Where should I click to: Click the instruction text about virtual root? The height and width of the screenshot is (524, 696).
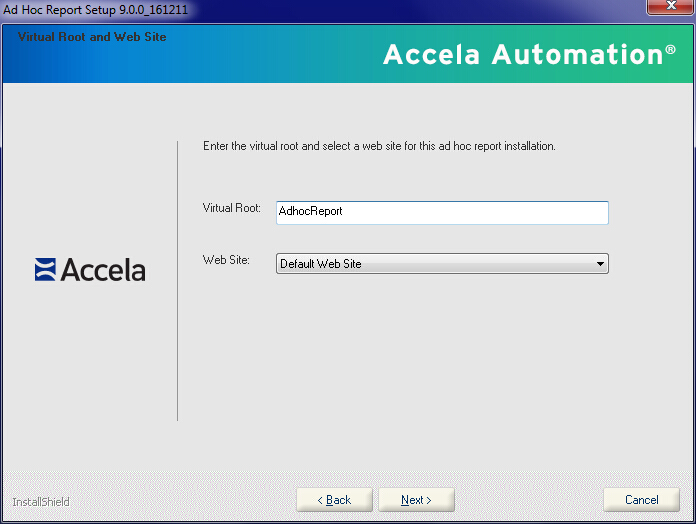click(x=378, y=146)
